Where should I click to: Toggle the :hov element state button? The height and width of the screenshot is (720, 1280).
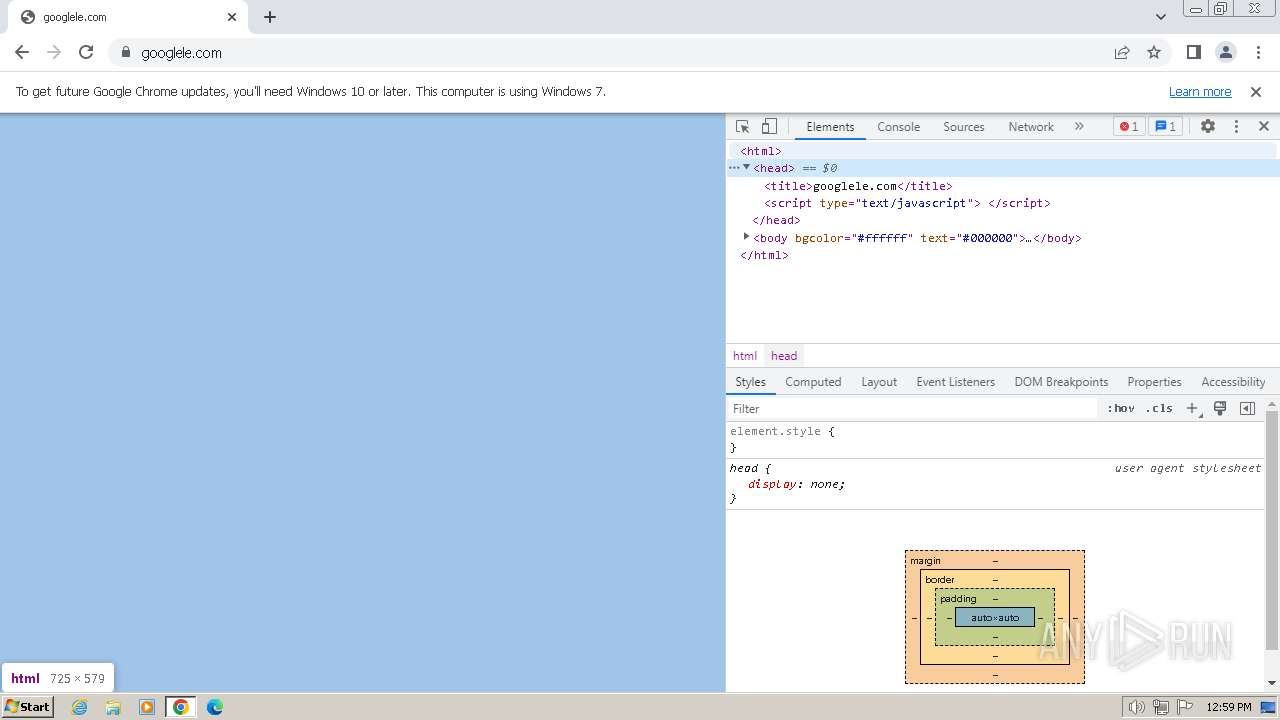coord(1120,408)
